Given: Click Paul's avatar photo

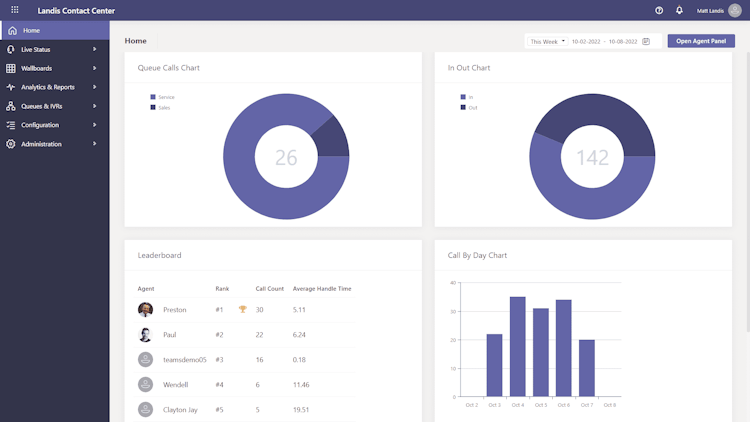Looking at the screenshot, I should click(145, 334).
